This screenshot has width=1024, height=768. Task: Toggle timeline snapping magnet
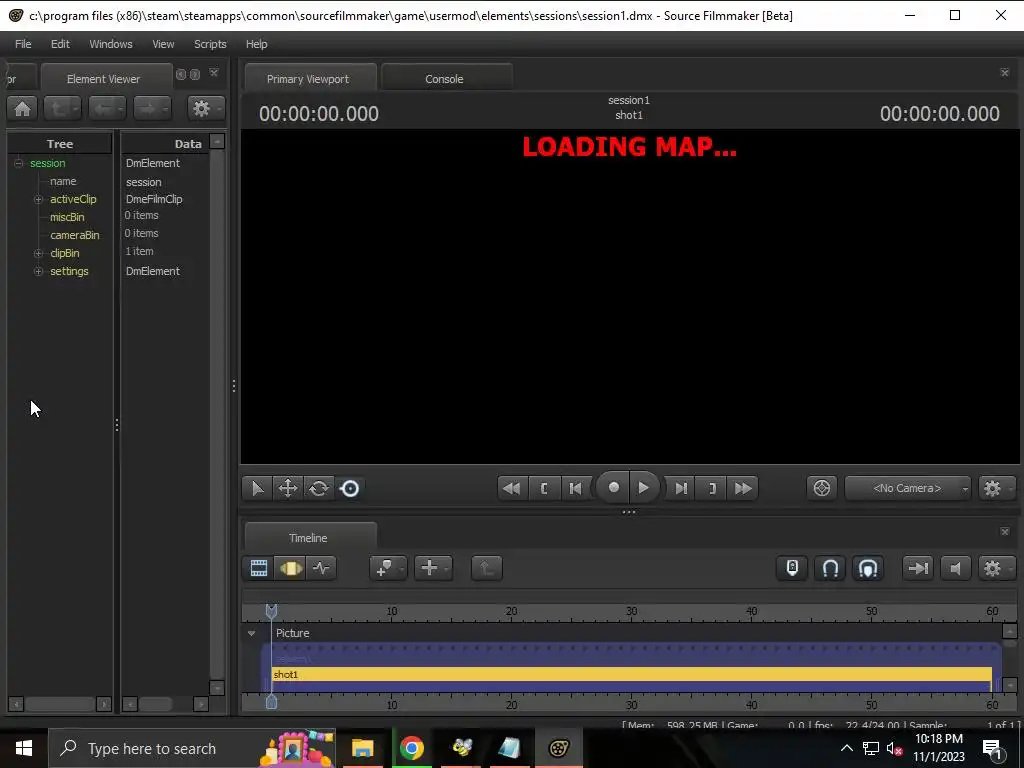click(x=830, y=568)
